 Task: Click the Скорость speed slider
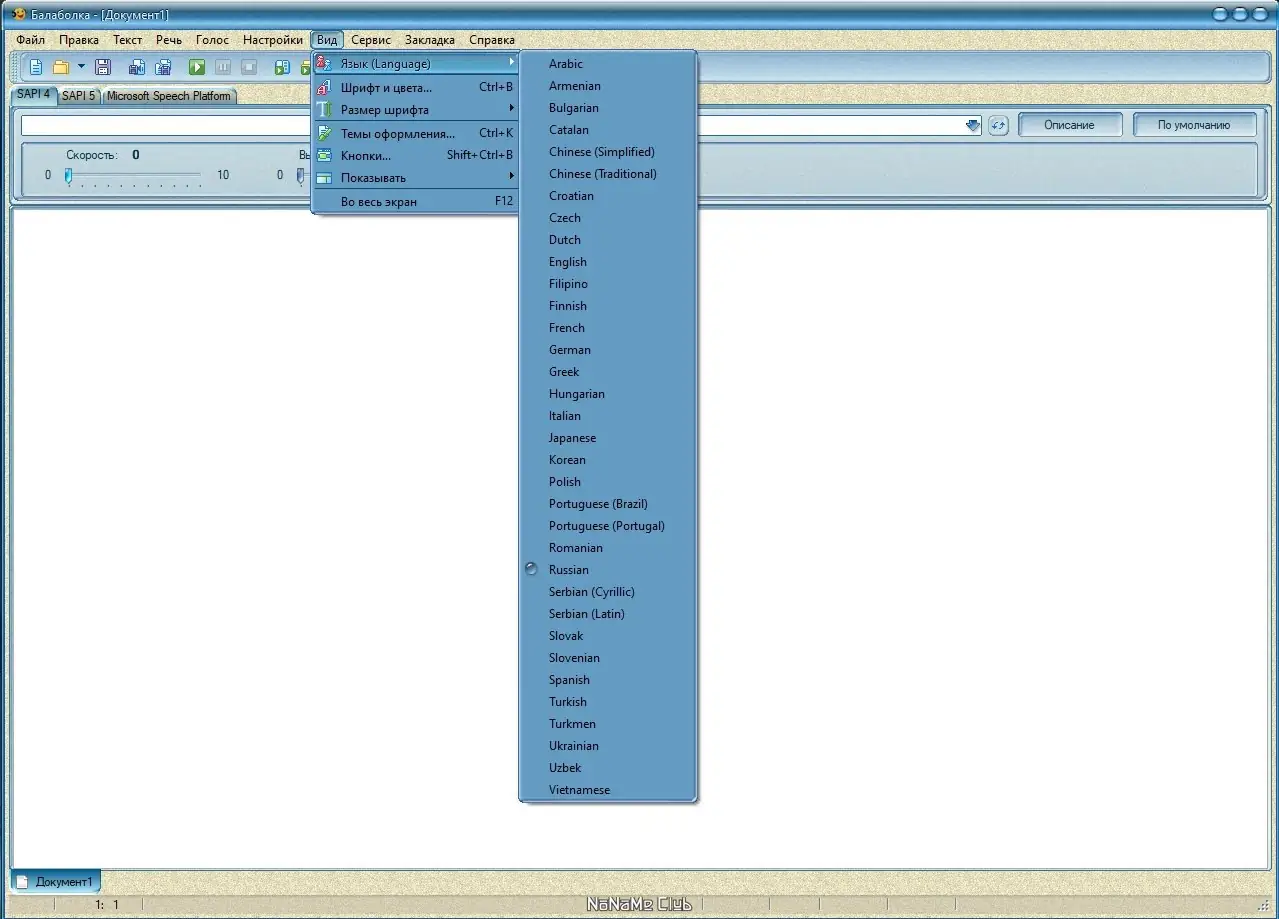click(134, 175)
